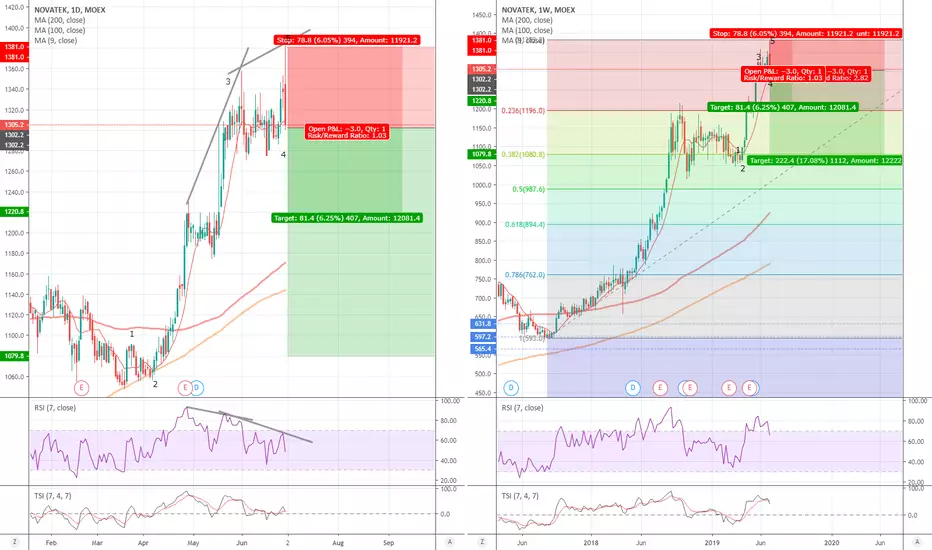Click the first dividend D marker on the weekly chart's price axis side

pos(511,388)
